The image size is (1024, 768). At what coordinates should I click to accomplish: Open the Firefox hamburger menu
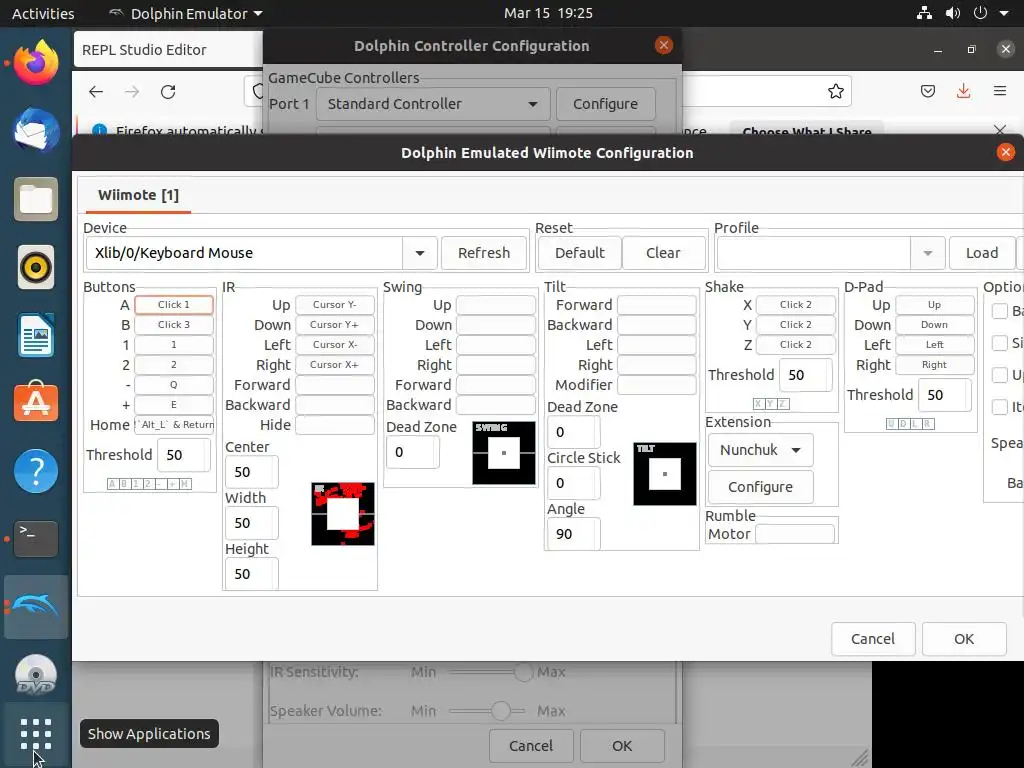coord(1000,91)
